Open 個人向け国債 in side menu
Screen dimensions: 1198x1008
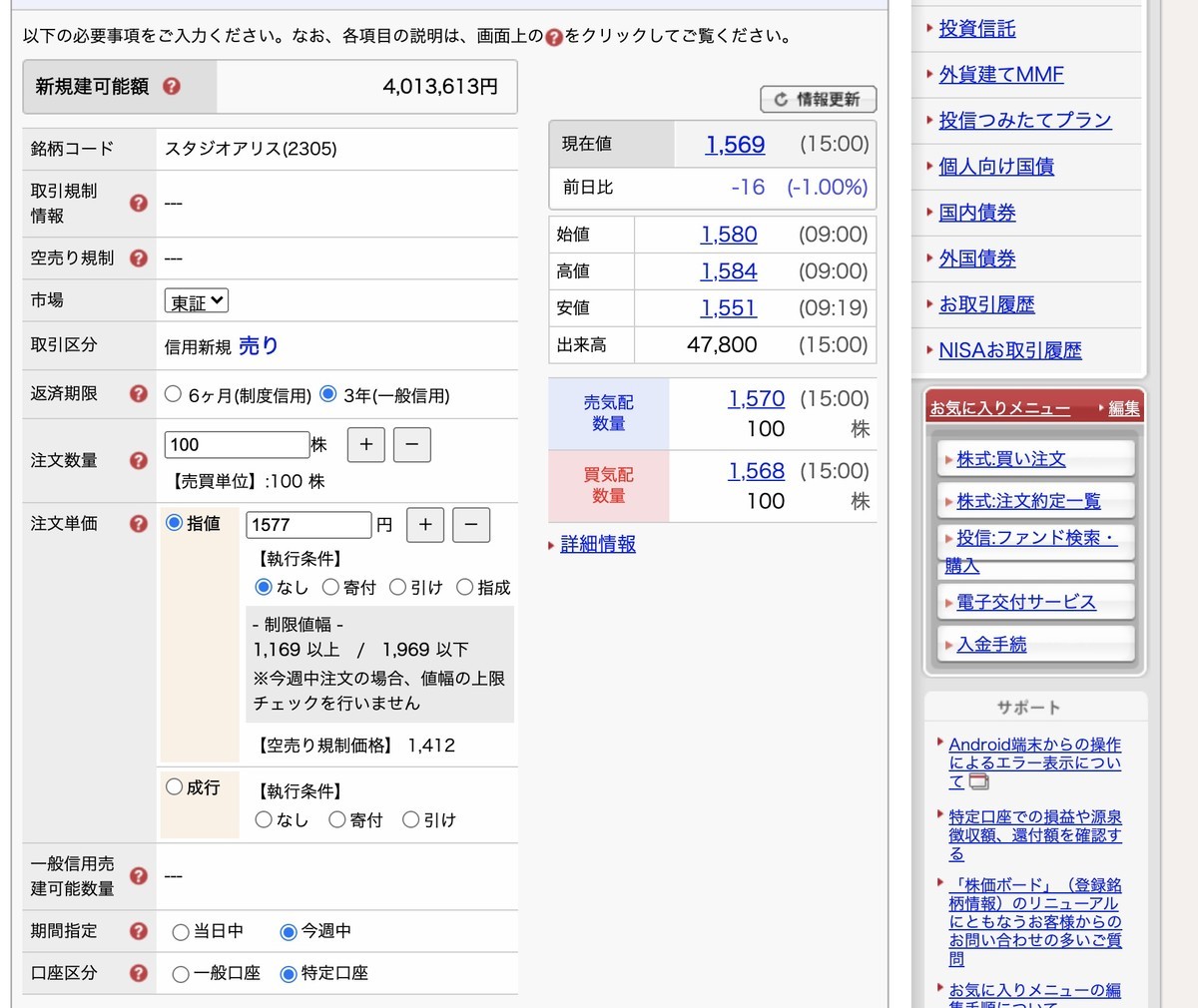(x=996, y=167)
